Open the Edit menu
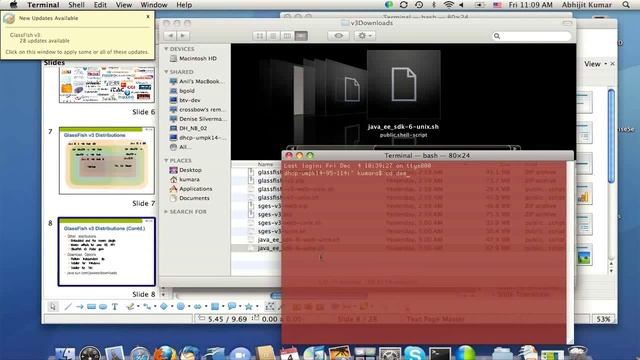Image resolution: width=640 pixels, height=360 pixels. click(100, 5)
